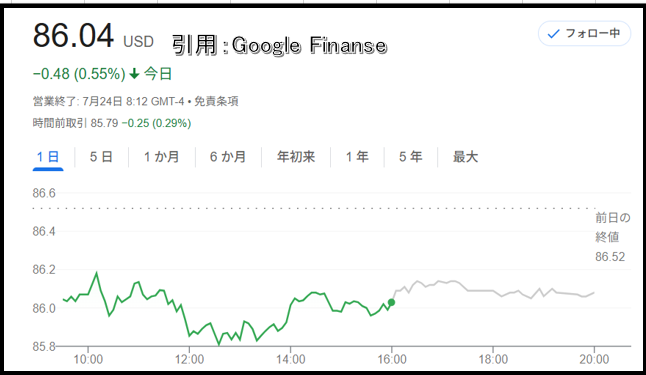Switch to the 5日 tab
The height and width of the screenshot is (375, 646).
(x=101, y=157)
